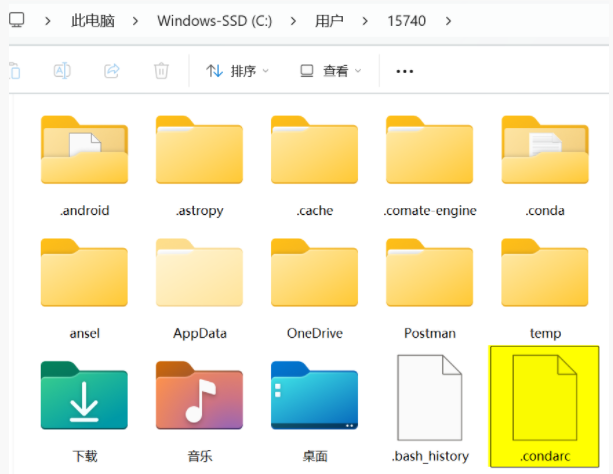Image resolution: width=613 pixels, height=474 pixels.
Task: Click the 下载 name label
Action: (x=85, y=456)
